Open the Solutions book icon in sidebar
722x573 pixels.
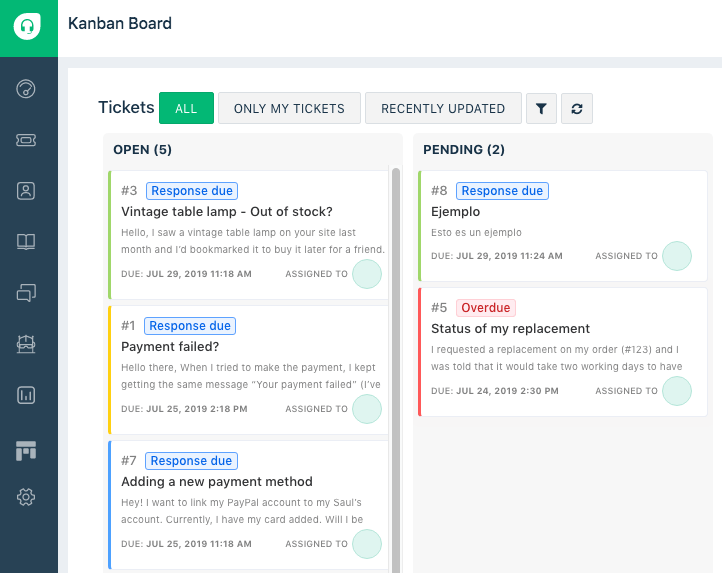pos(27,242)
